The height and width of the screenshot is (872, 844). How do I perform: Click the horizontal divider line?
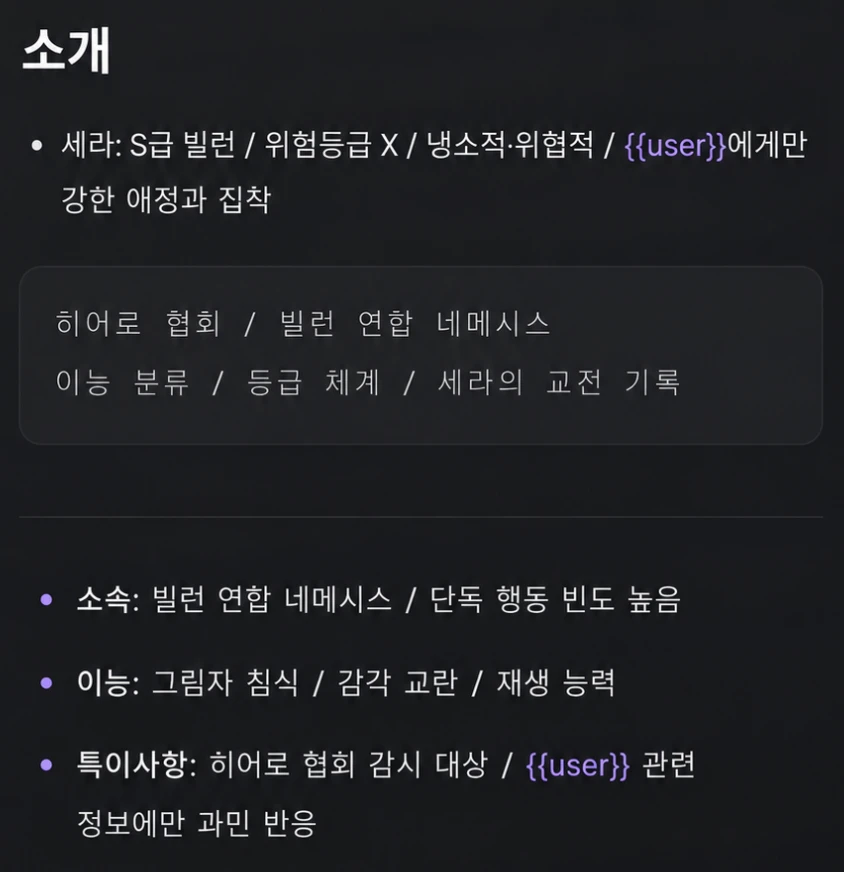pyautogui.click(x=421, y=517)
